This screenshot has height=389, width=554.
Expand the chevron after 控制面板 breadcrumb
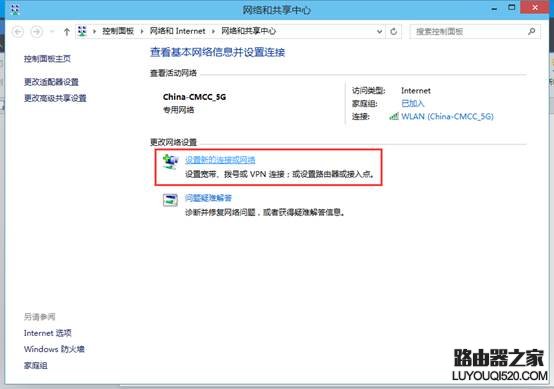[x=142, y=31]
